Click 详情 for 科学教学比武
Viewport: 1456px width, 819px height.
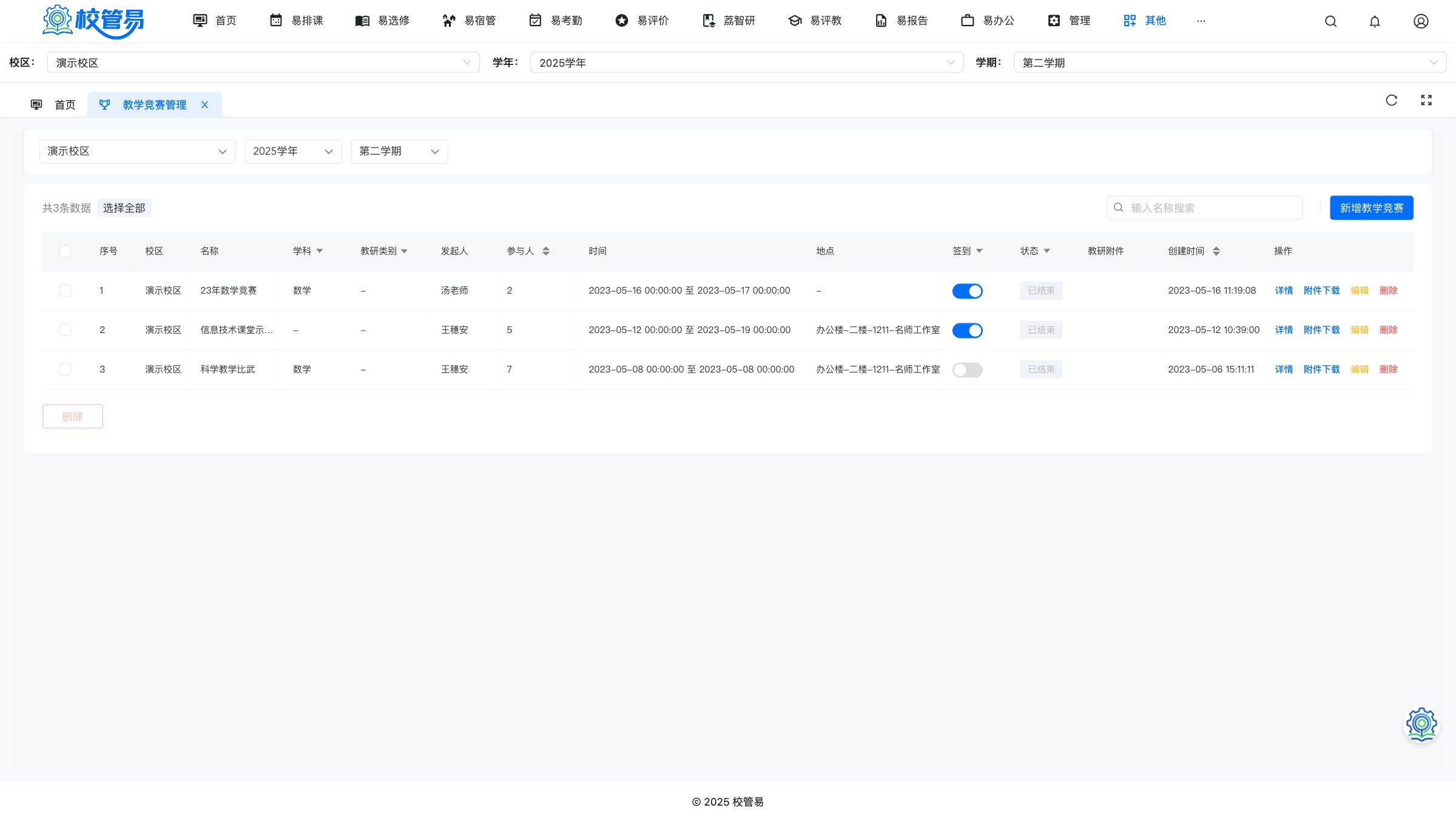1284,369
